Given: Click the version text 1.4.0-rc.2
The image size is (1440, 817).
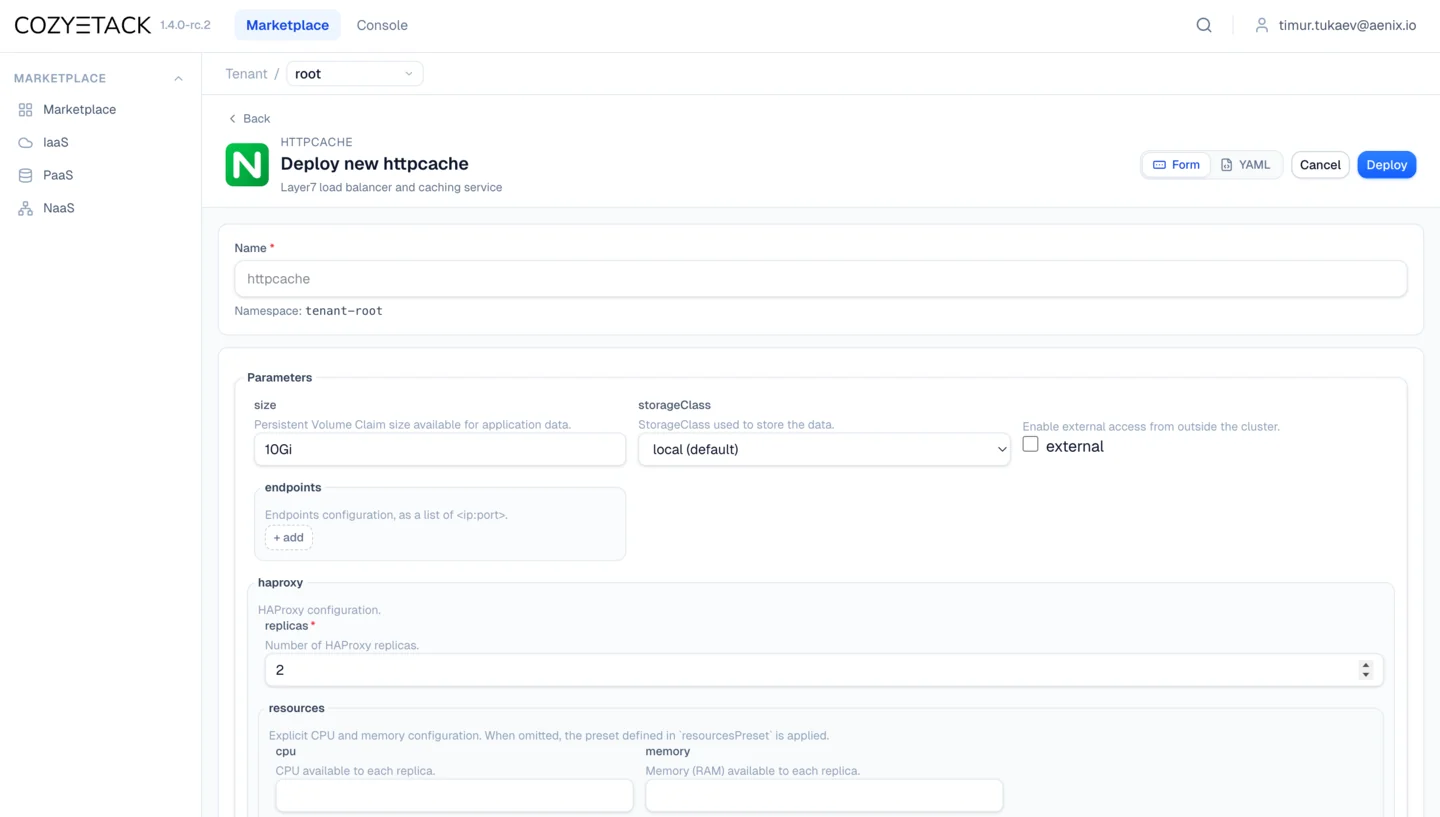Looking at the screenshot, I should [x=185, y=25].
